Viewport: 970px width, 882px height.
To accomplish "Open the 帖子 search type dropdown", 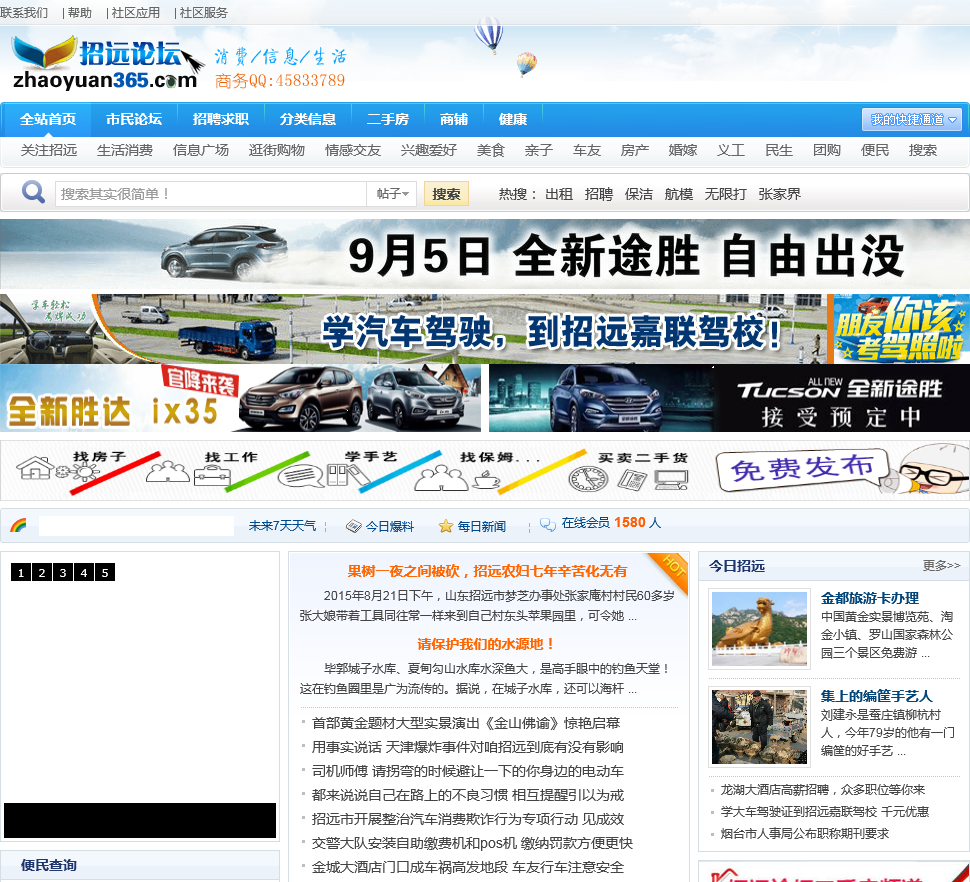I will tap(392, 194).
